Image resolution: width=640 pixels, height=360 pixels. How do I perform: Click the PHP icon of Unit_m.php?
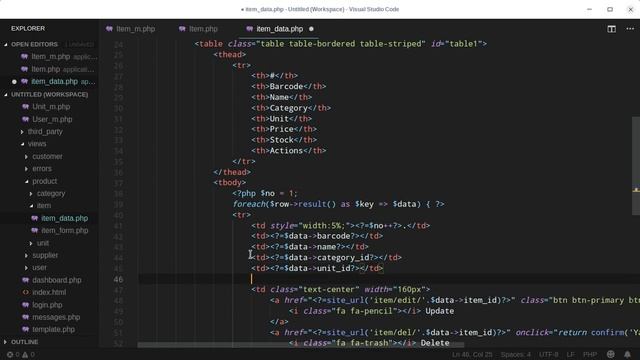coord(25,107)
